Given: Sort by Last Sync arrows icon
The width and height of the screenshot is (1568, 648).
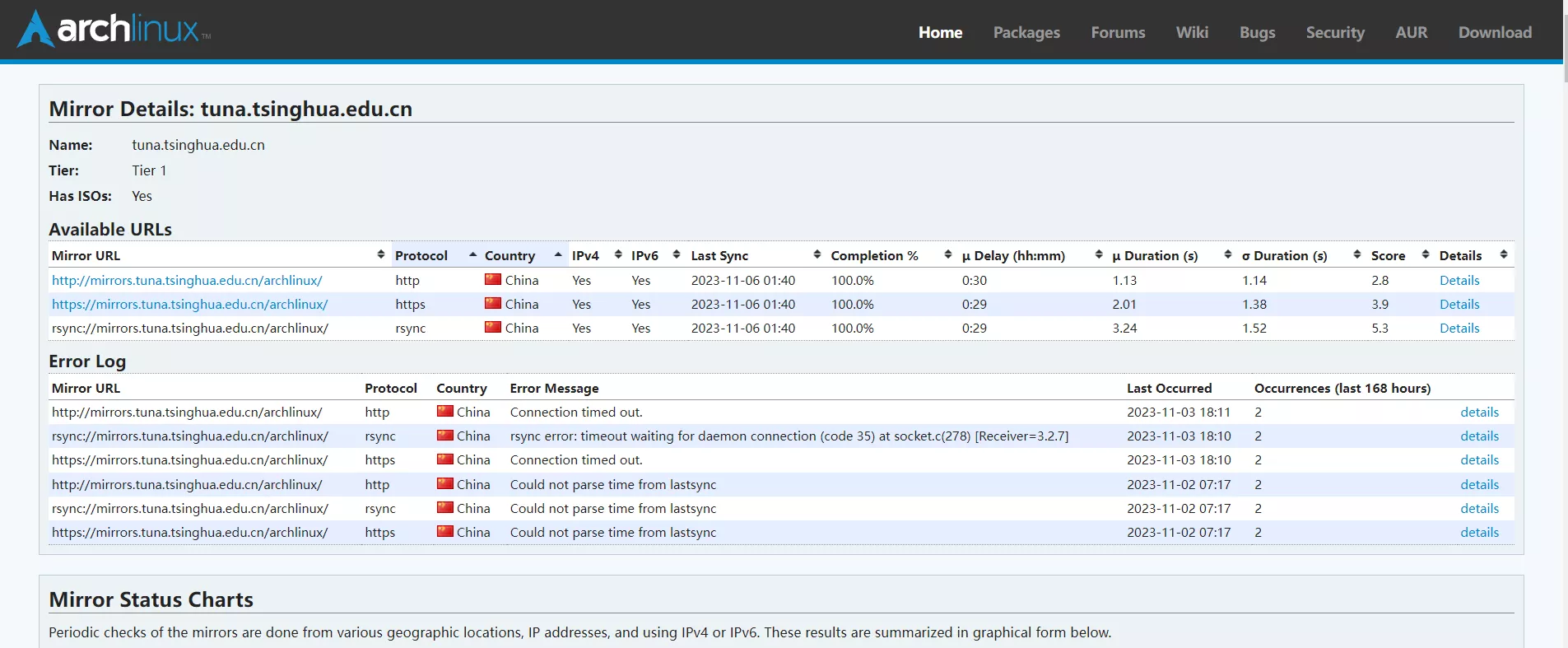Looking at the screenshot, I should click(x=817, y=254).
